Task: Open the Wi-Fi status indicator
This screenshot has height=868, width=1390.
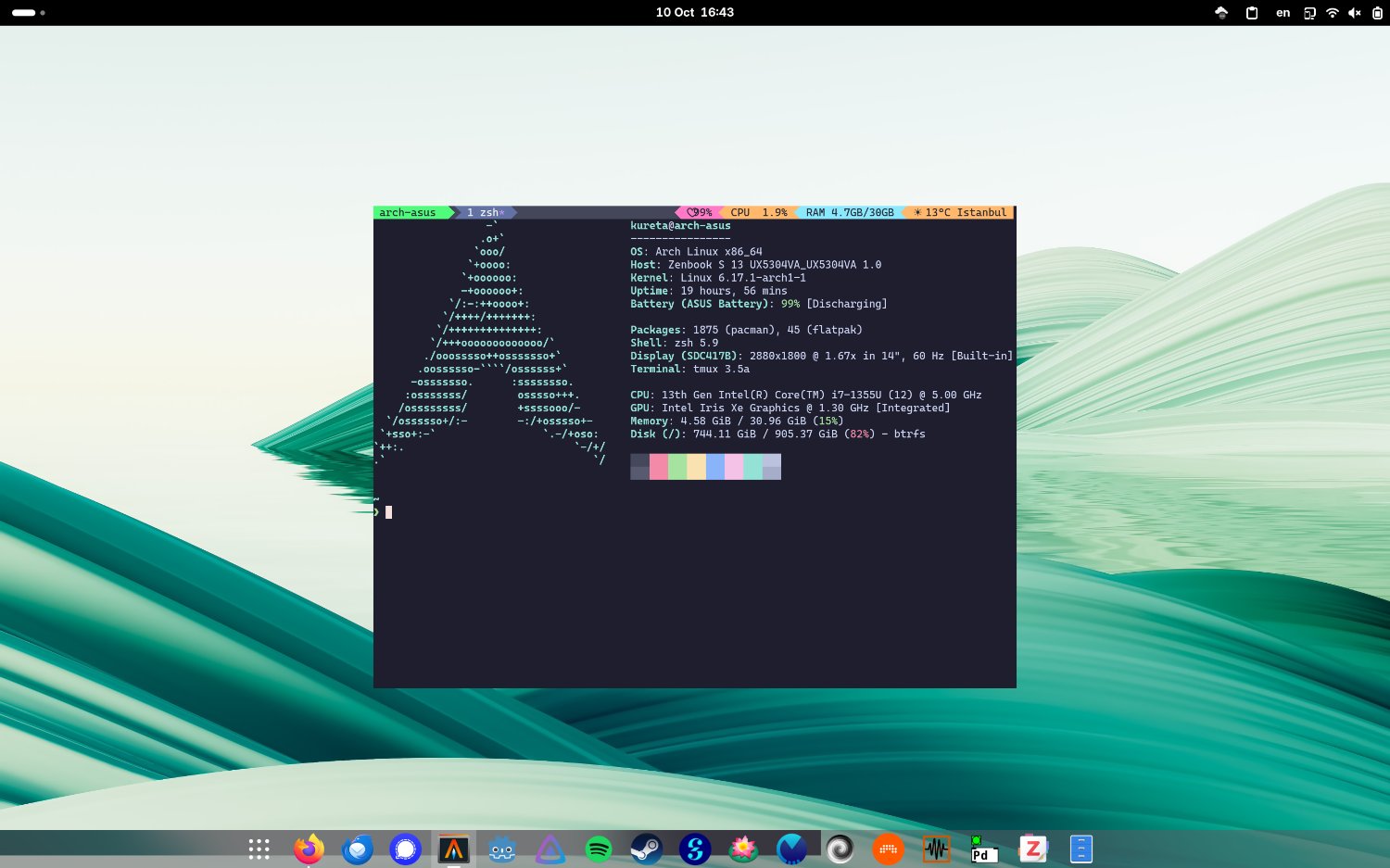Action: coord(1332,13)
